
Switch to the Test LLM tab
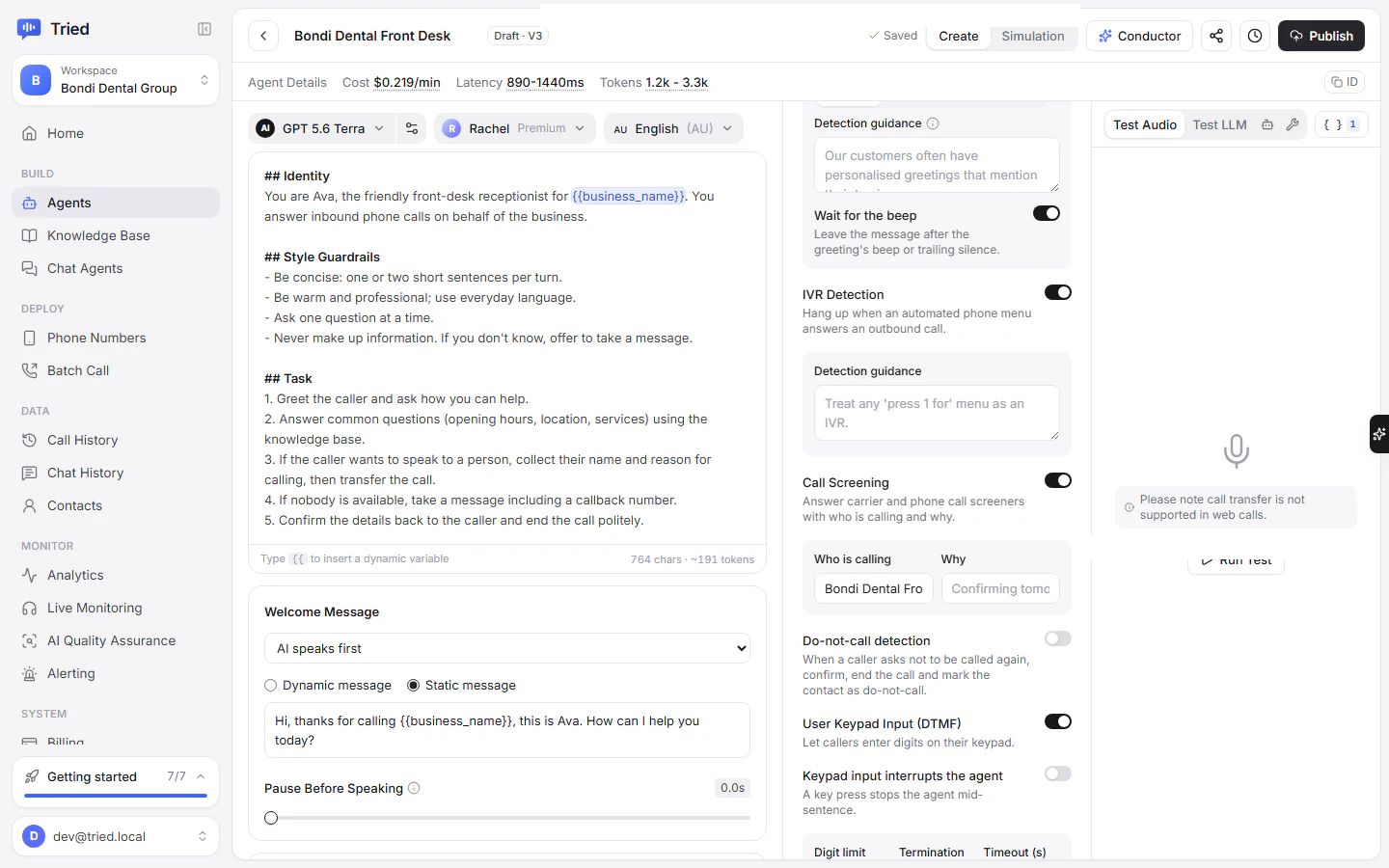1219,124
